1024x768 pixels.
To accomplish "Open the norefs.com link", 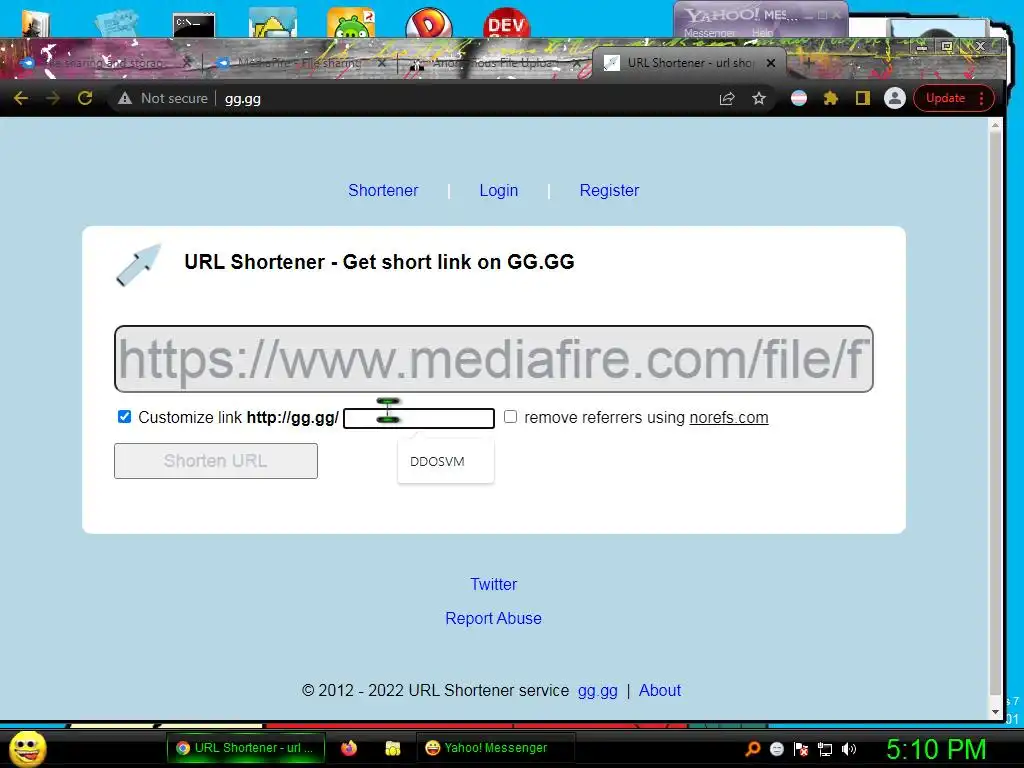I will coord(729,417).
